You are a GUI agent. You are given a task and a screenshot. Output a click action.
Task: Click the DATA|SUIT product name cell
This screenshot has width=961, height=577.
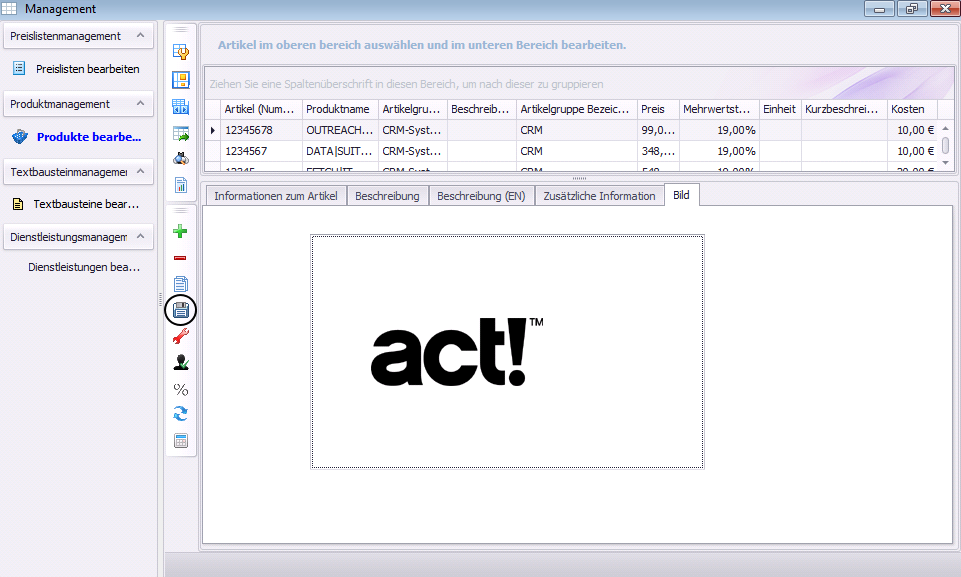[340, 151]
